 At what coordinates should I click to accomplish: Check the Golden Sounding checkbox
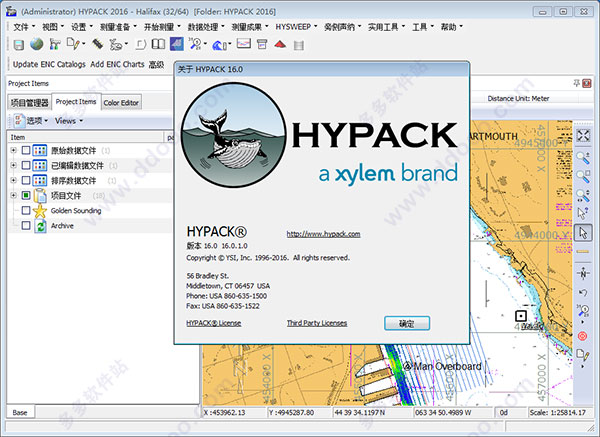tap(26, 210)
